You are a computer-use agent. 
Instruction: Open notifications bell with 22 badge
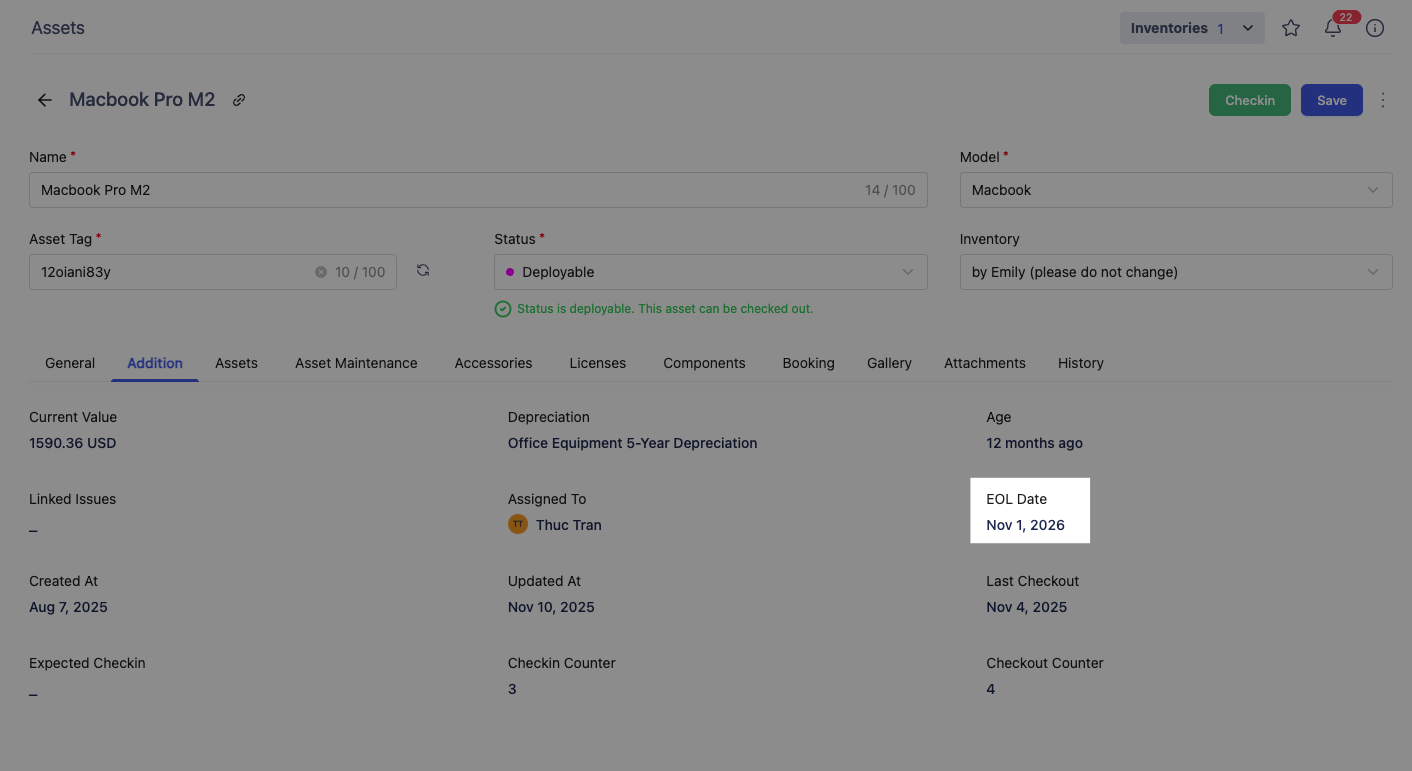click(1333, 28)
